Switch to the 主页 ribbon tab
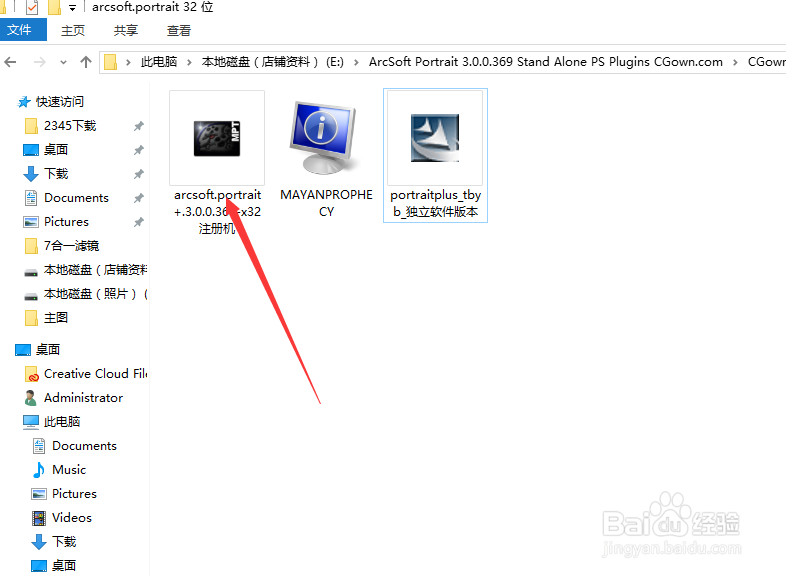The height and width of the screenshot is (576, 786). (73, 31)
